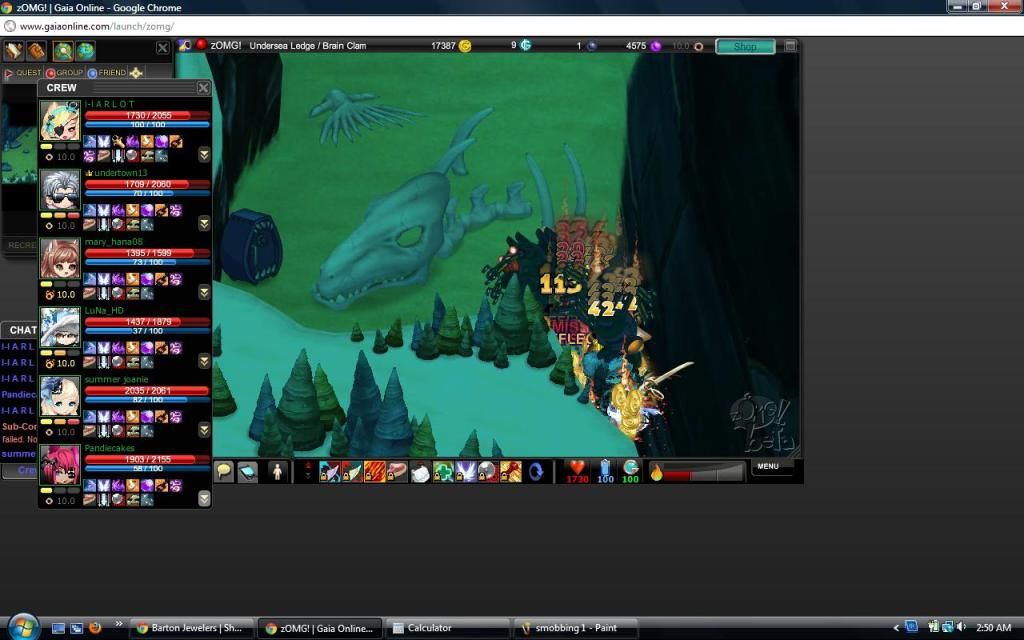
Task: Expand mary_hana08's crew member details
Action: pyautogui.click(x=204, y=292)
